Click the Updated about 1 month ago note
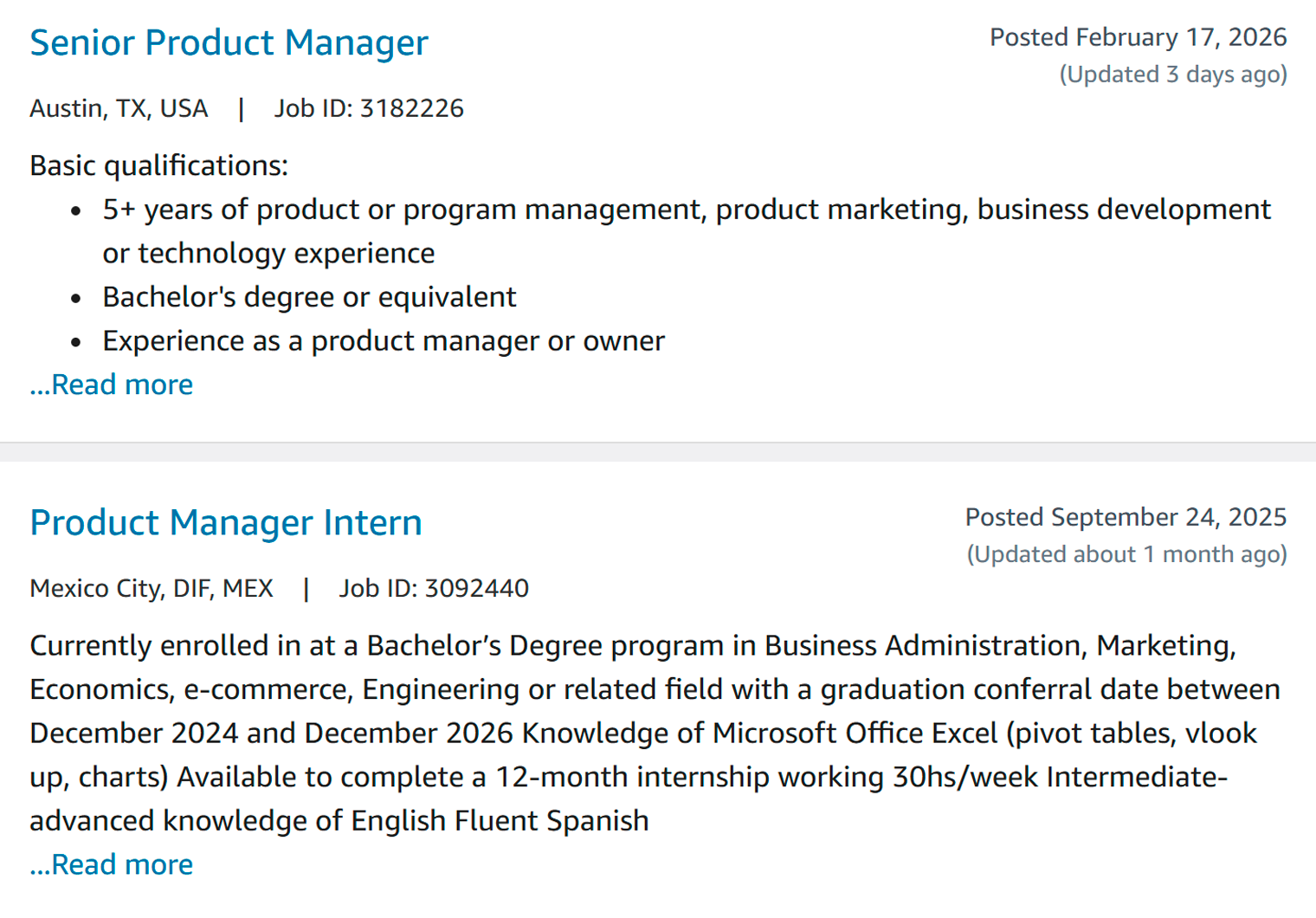Screen dimensions: 1316x918 click(1126, 554)
